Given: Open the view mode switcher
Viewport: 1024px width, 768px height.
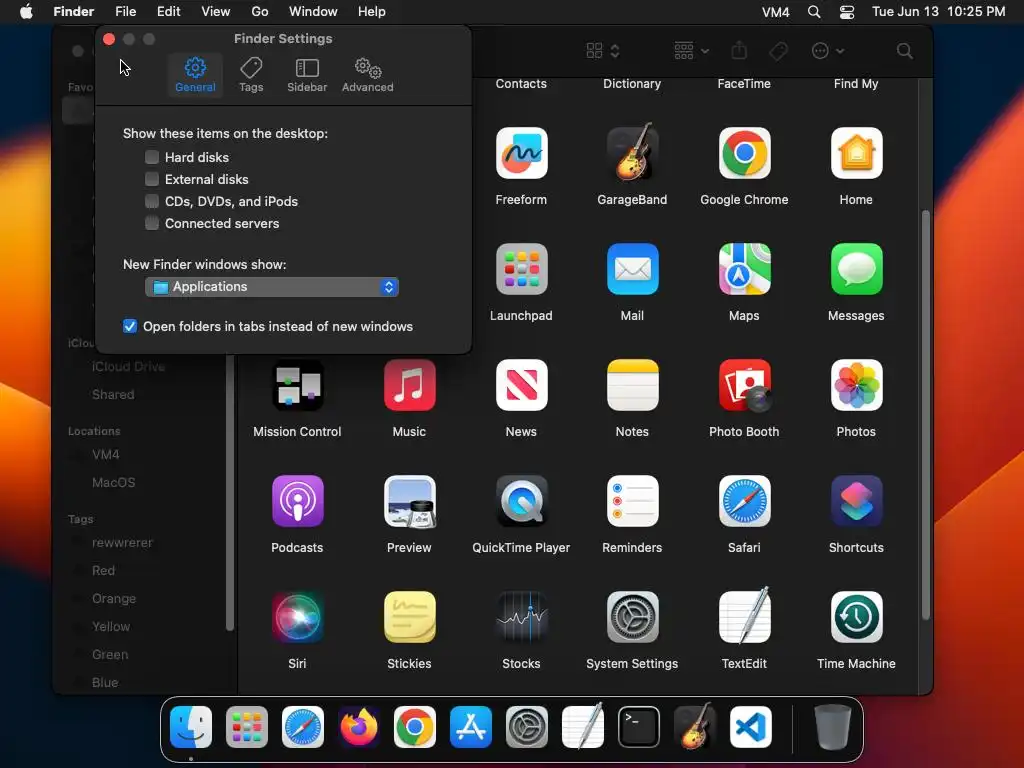Looking at the screenshot, I should pyautogui.click(x=603, y=50).
